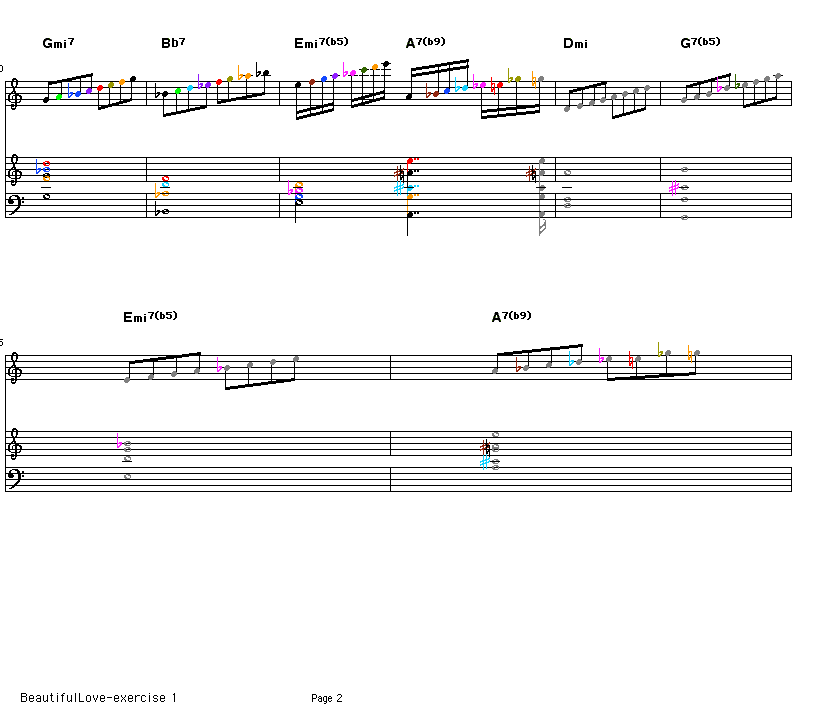Click Emi7(b5) chord symbol in first system
Image resolution: width=831 pixels, height=712 pixels.
point(320,43)
